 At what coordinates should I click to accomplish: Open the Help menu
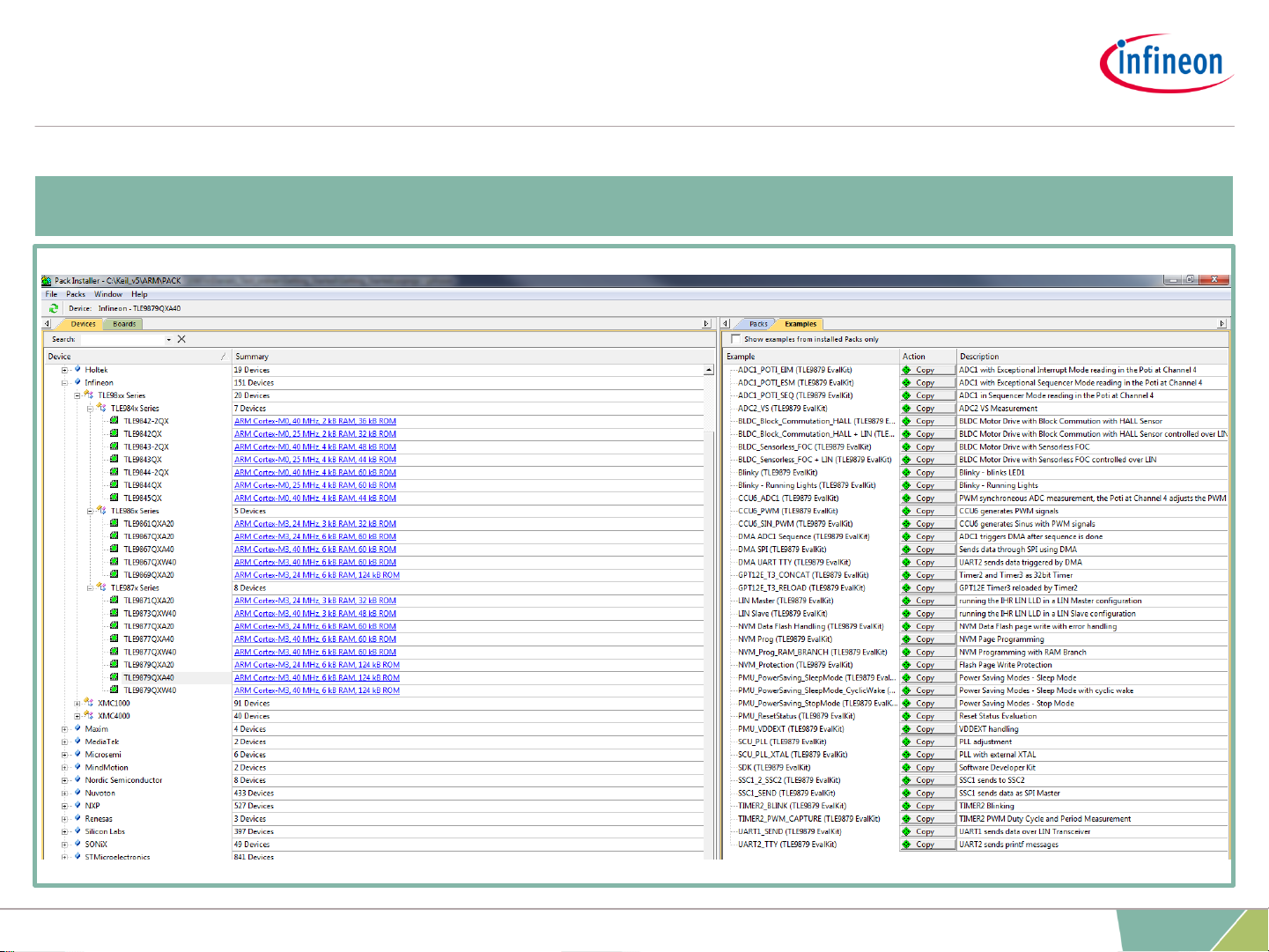click(x=139, y=294)
